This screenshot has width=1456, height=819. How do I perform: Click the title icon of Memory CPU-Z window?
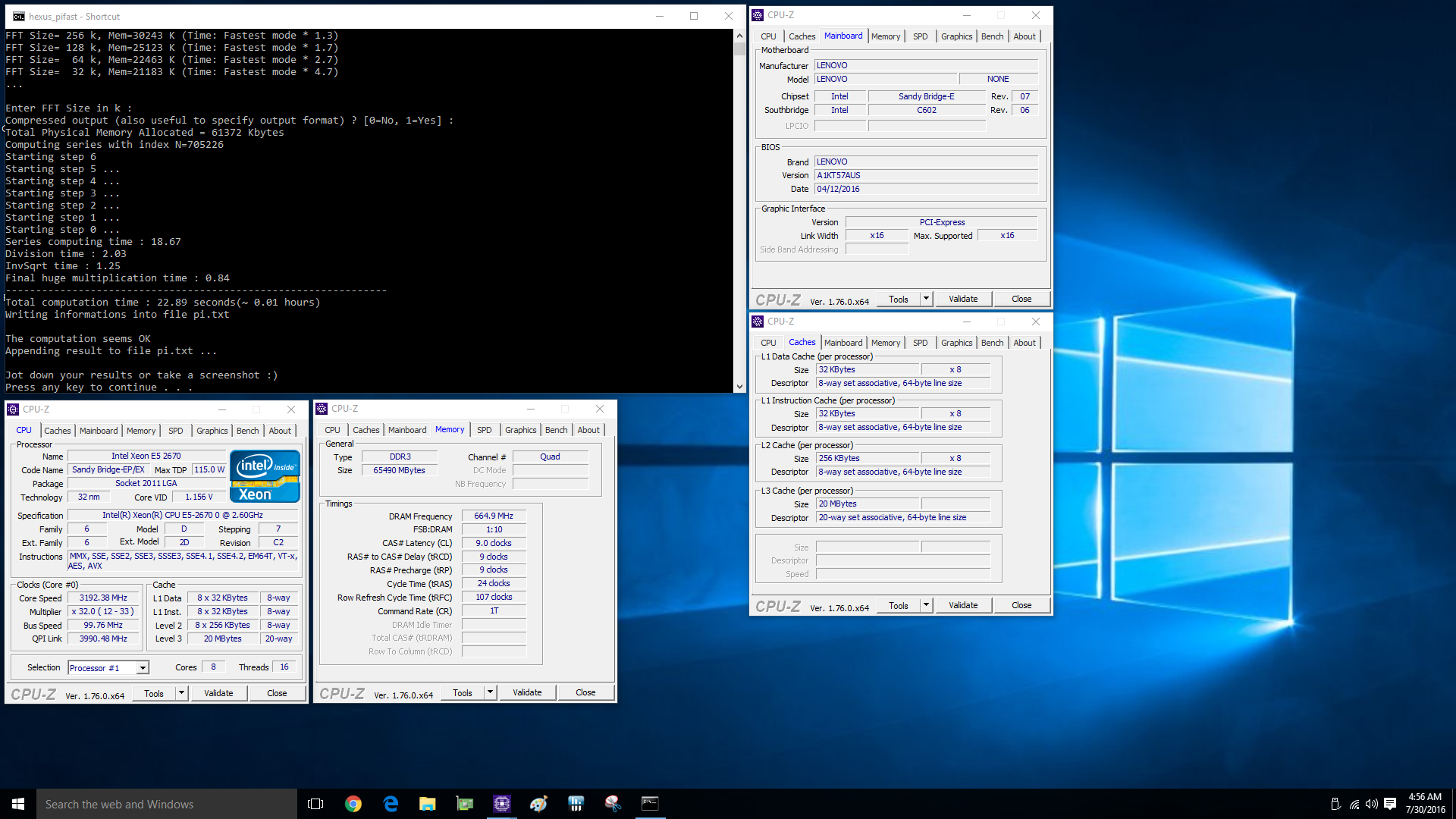(322, 409)
